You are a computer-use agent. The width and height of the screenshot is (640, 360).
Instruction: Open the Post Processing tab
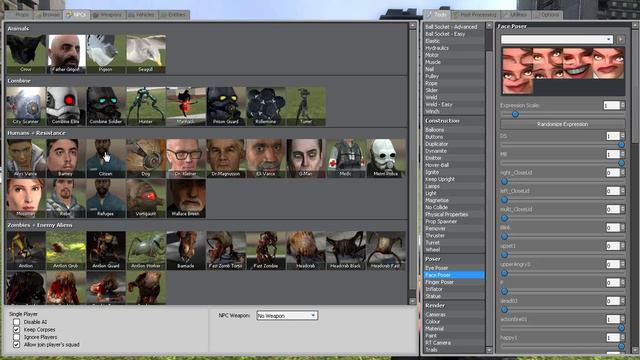pos(475,15)
